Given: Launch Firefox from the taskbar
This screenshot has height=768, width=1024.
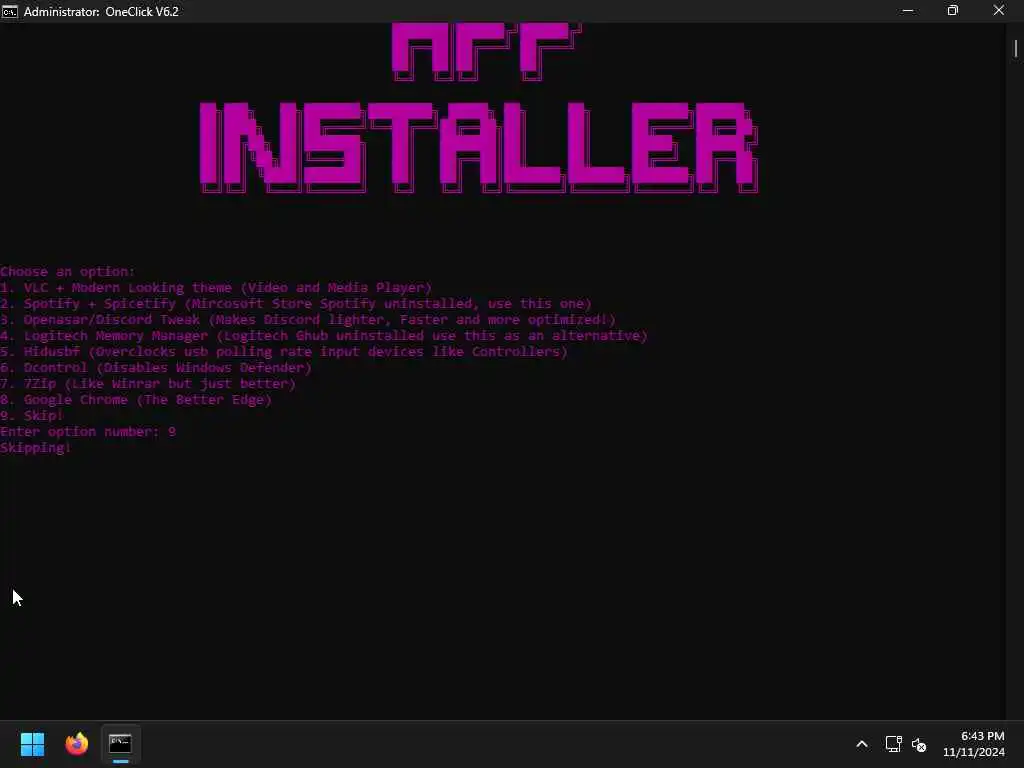Looking at the screenshot, I should coord(76,744).
